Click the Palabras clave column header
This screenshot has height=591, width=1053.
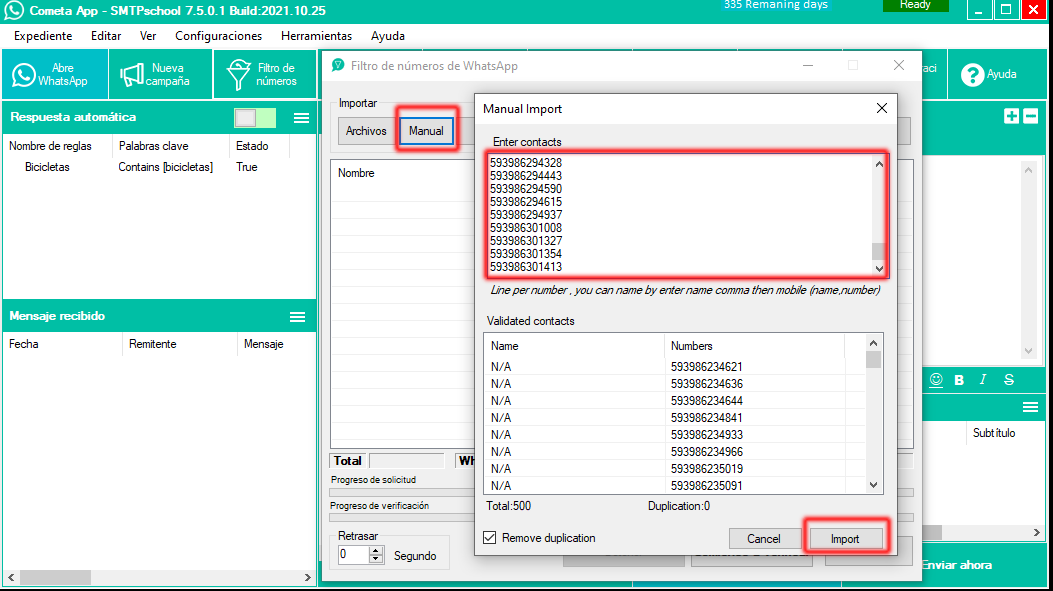coord(171,146)
